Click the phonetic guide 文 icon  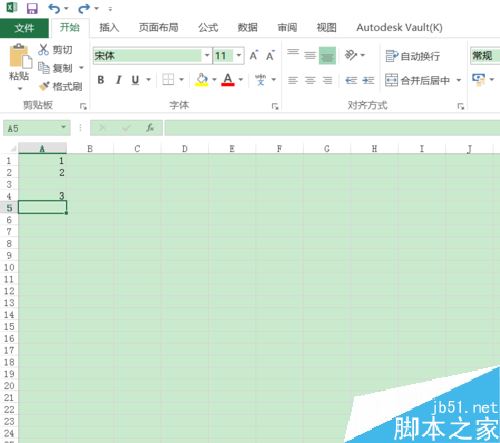tap(260, 80)
